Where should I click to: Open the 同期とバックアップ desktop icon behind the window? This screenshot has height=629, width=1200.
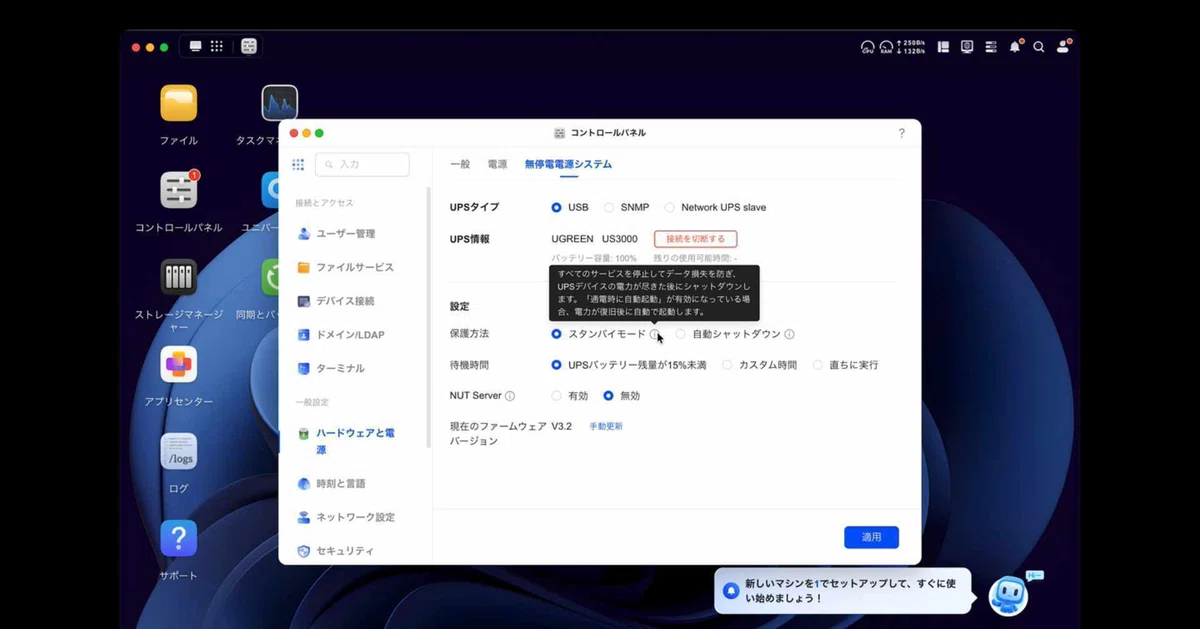point(269,277)
